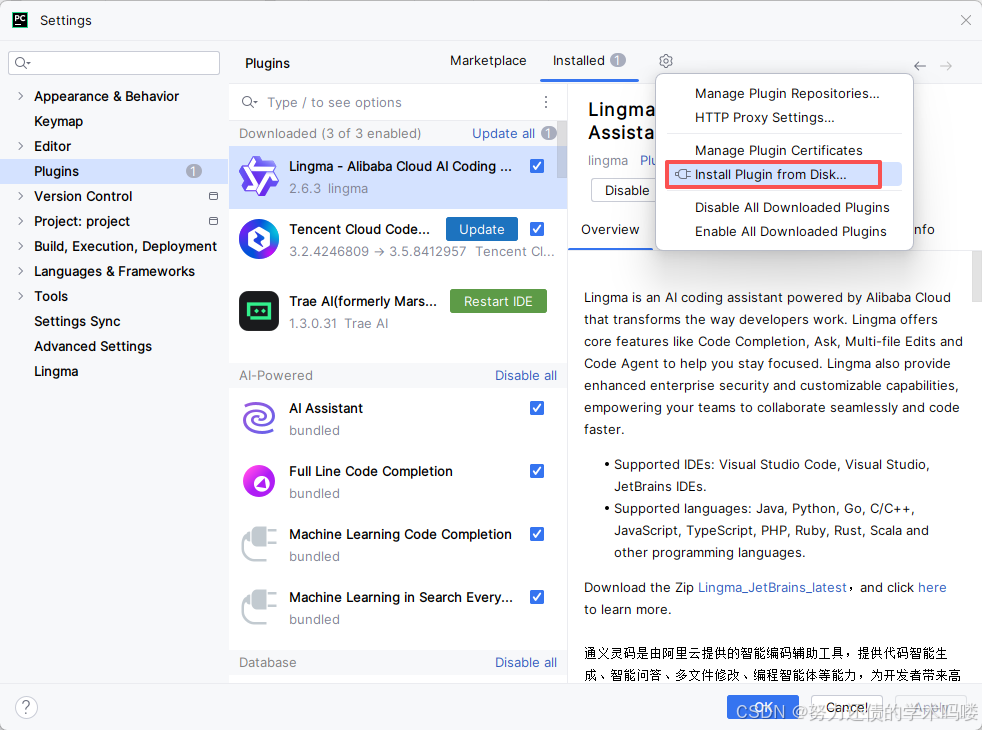Disable the Lingma plugin checkbox

537,166
